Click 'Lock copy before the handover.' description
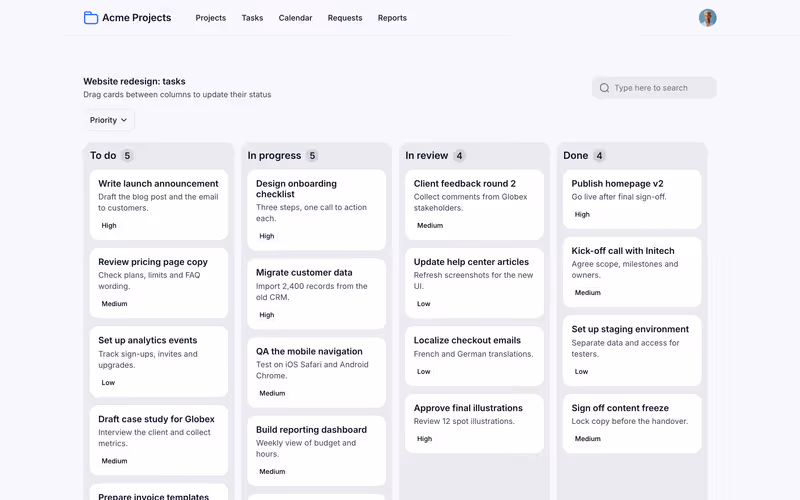Image resolution: width=800 pixels, height=500 pixels. pyautogui.click(x=630, y=421)
